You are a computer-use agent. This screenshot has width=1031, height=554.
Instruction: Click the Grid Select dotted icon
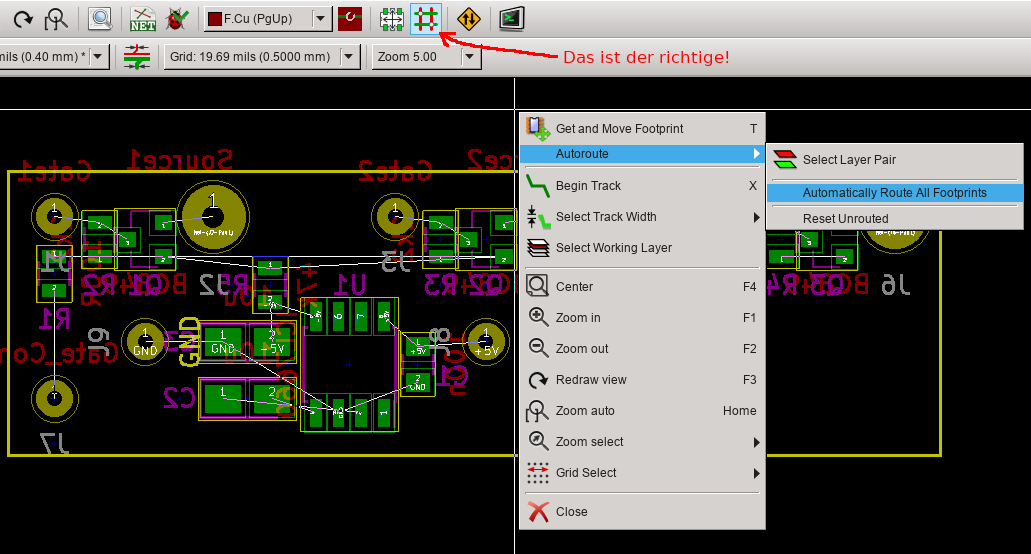pyautogui.click(x=538, y=473)
